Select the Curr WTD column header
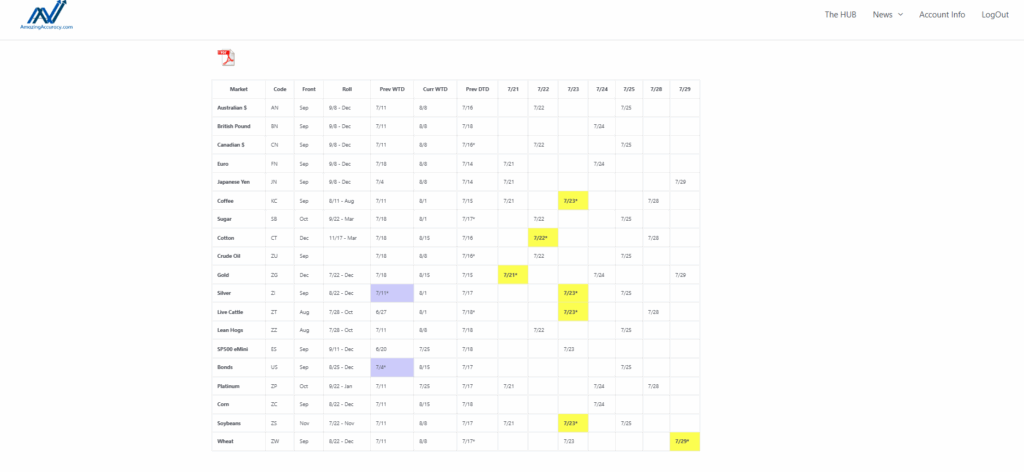 (434, 89)
